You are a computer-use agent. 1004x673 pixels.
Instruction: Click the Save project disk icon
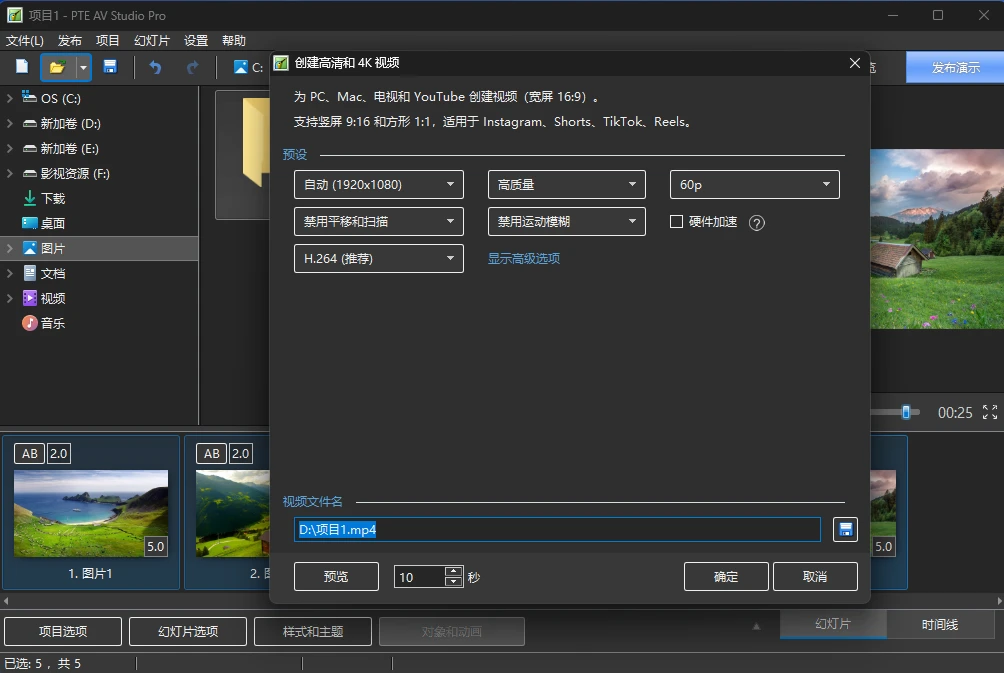point(110,67)
